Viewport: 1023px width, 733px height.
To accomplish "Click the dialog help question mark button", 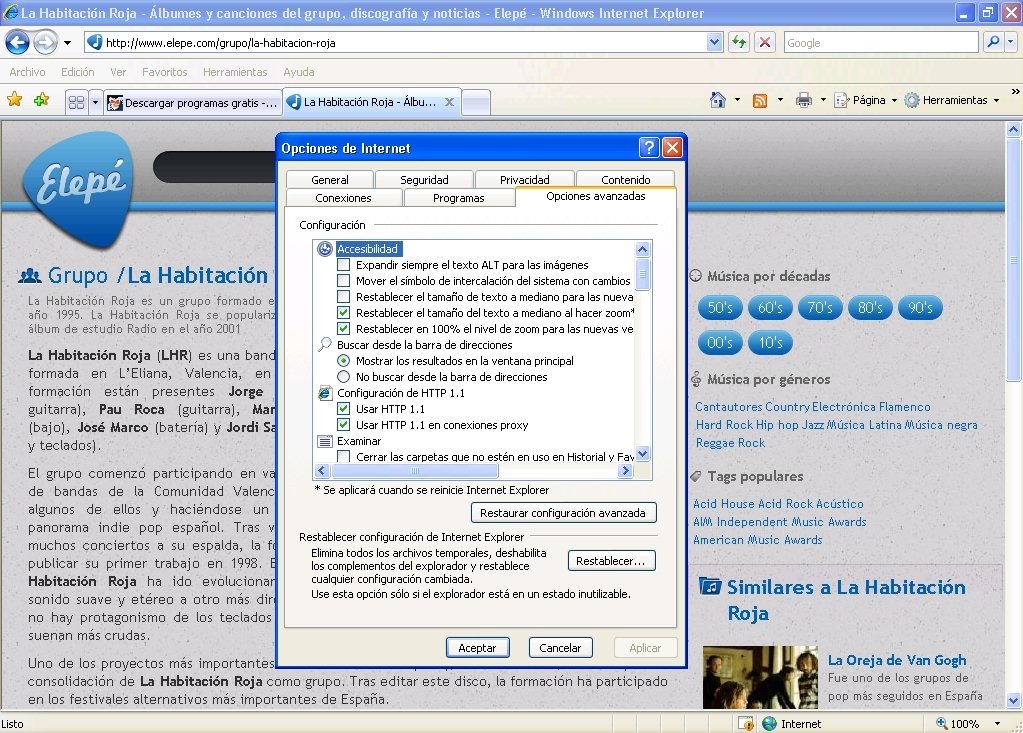I will click(649, 148).
